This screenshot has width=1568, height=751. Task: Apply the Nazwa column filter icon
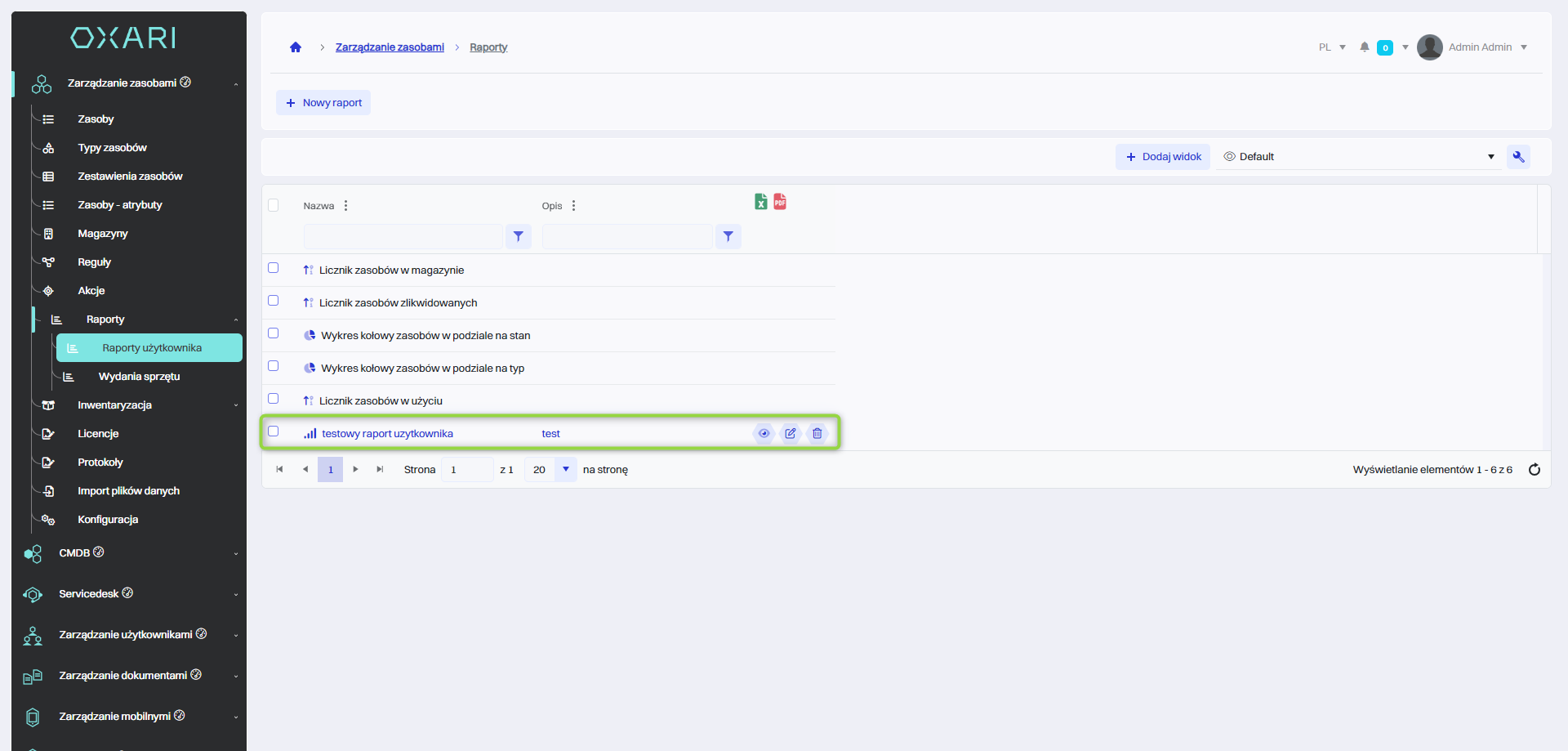519,237
